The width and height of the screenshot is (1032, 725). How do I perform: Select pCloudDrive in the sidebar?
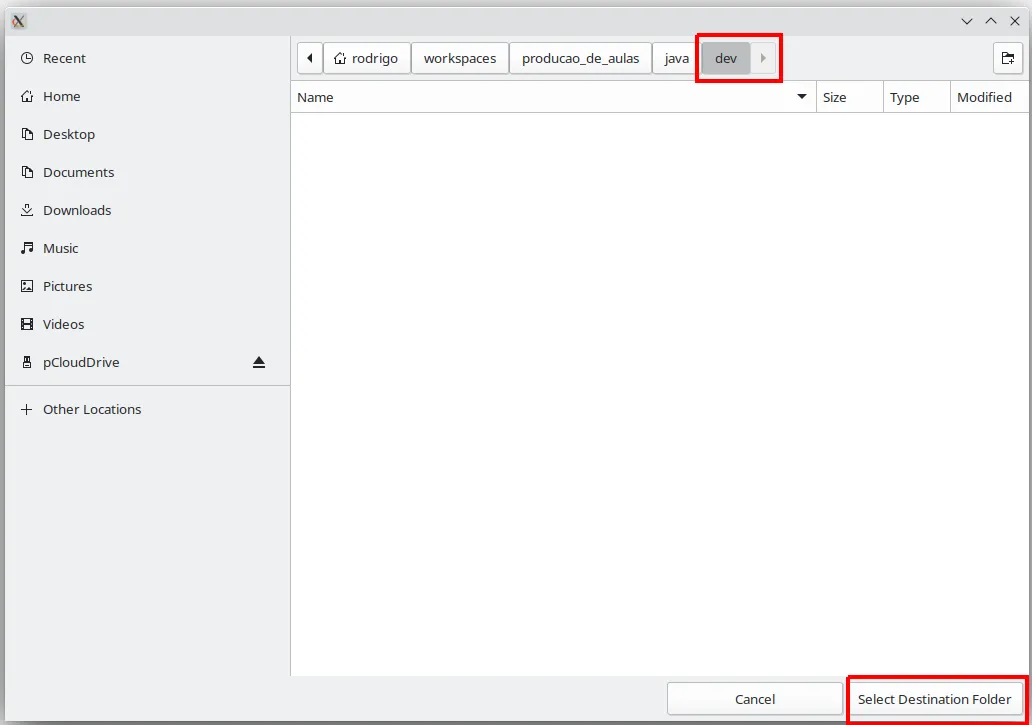[147, 362]
